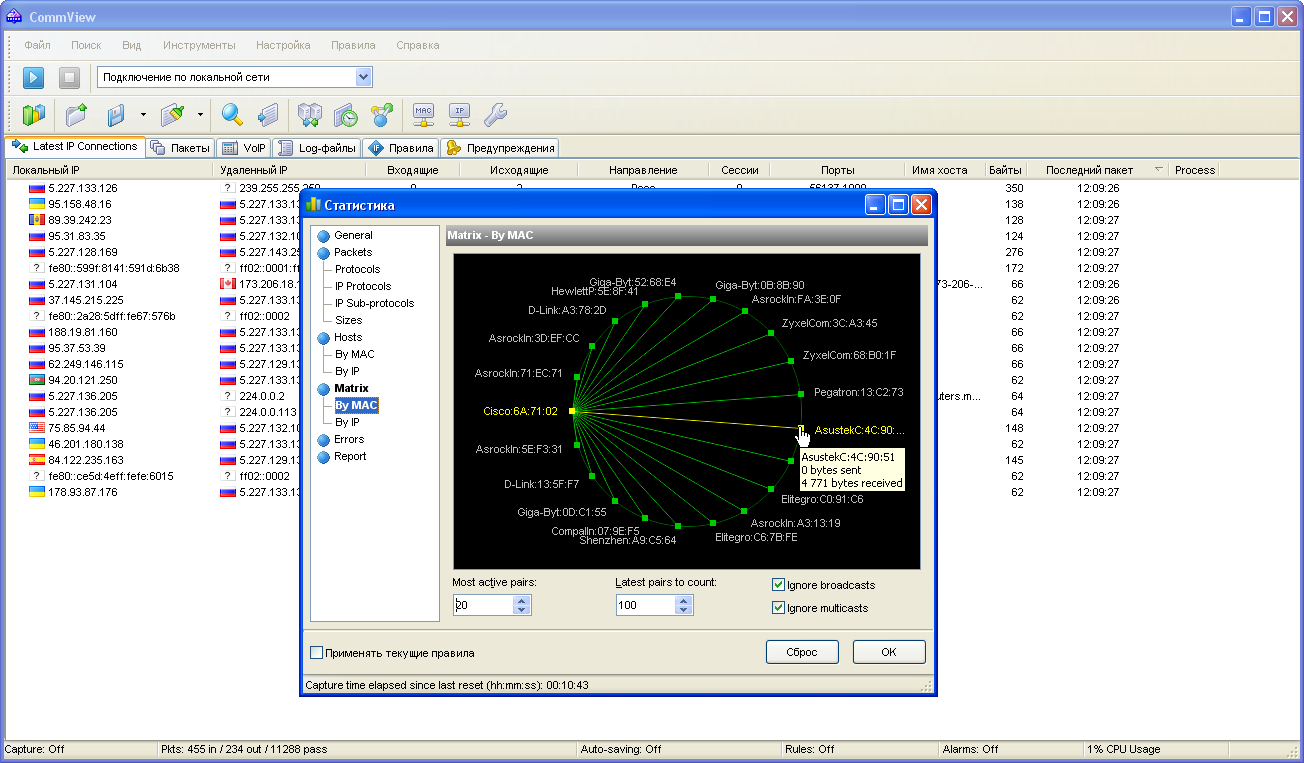Click the MAC aliases toolbar icon
Screen dimensions: 1304x763
tap(424, 115)
